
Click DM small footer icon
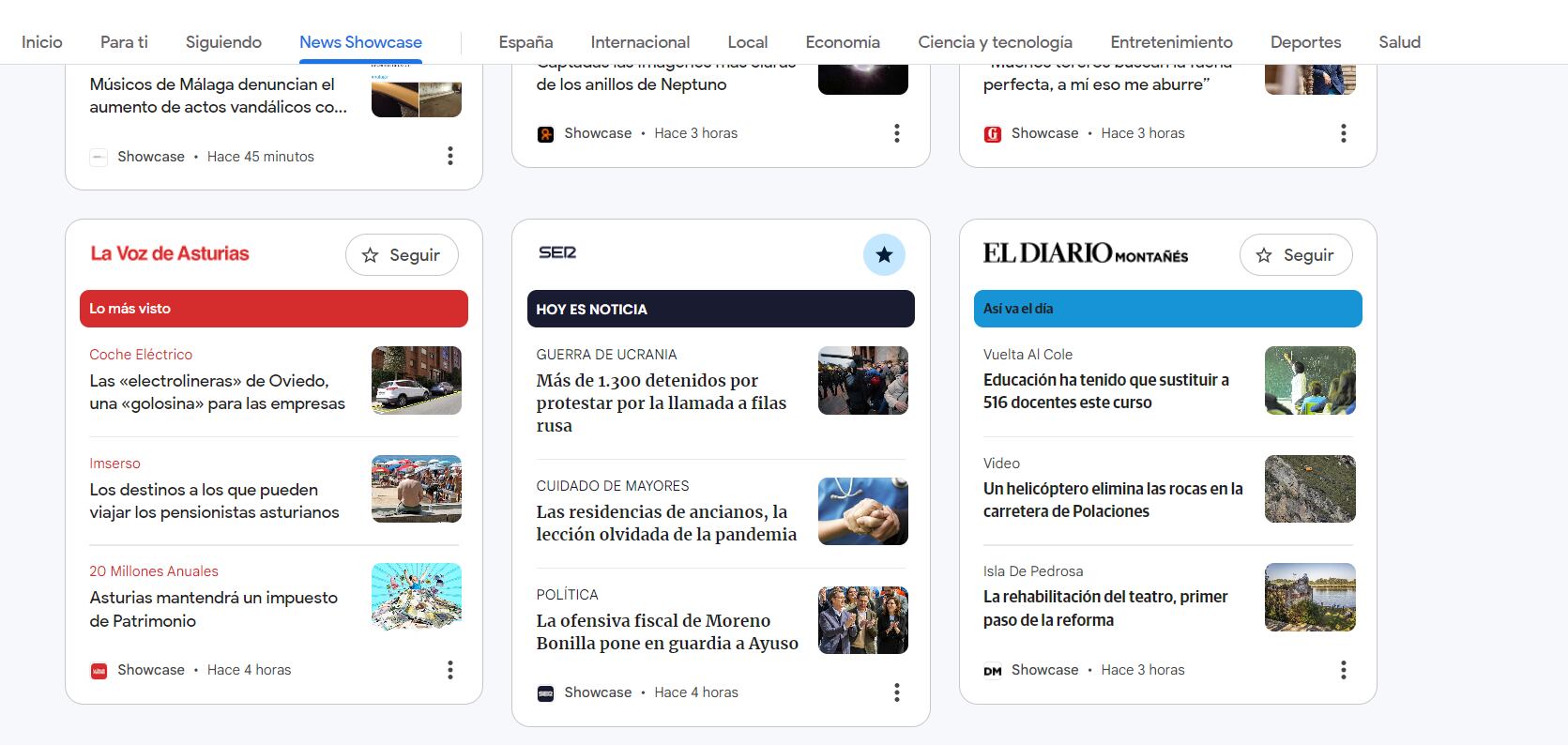coord(992,670)
